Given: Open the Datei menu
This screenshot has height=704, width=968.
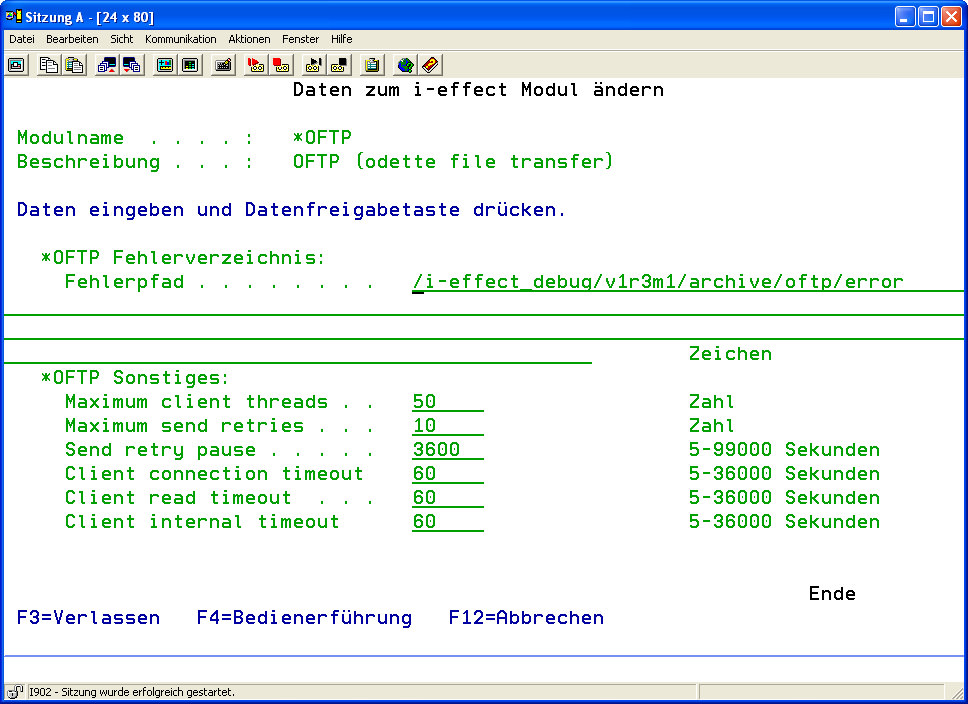Looking at the screenshot, I should coord(22,39).
